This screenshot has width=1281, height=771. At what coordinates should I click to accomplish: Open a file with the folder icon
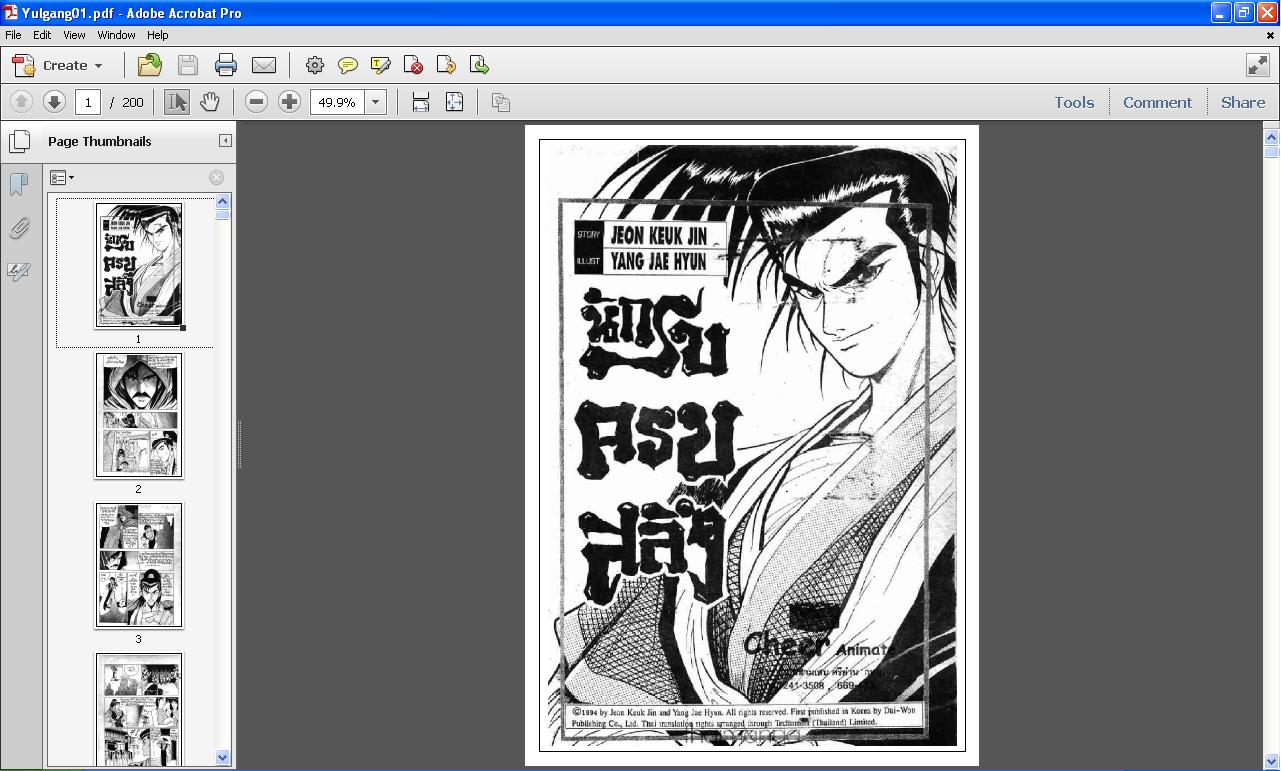point(149,65)
